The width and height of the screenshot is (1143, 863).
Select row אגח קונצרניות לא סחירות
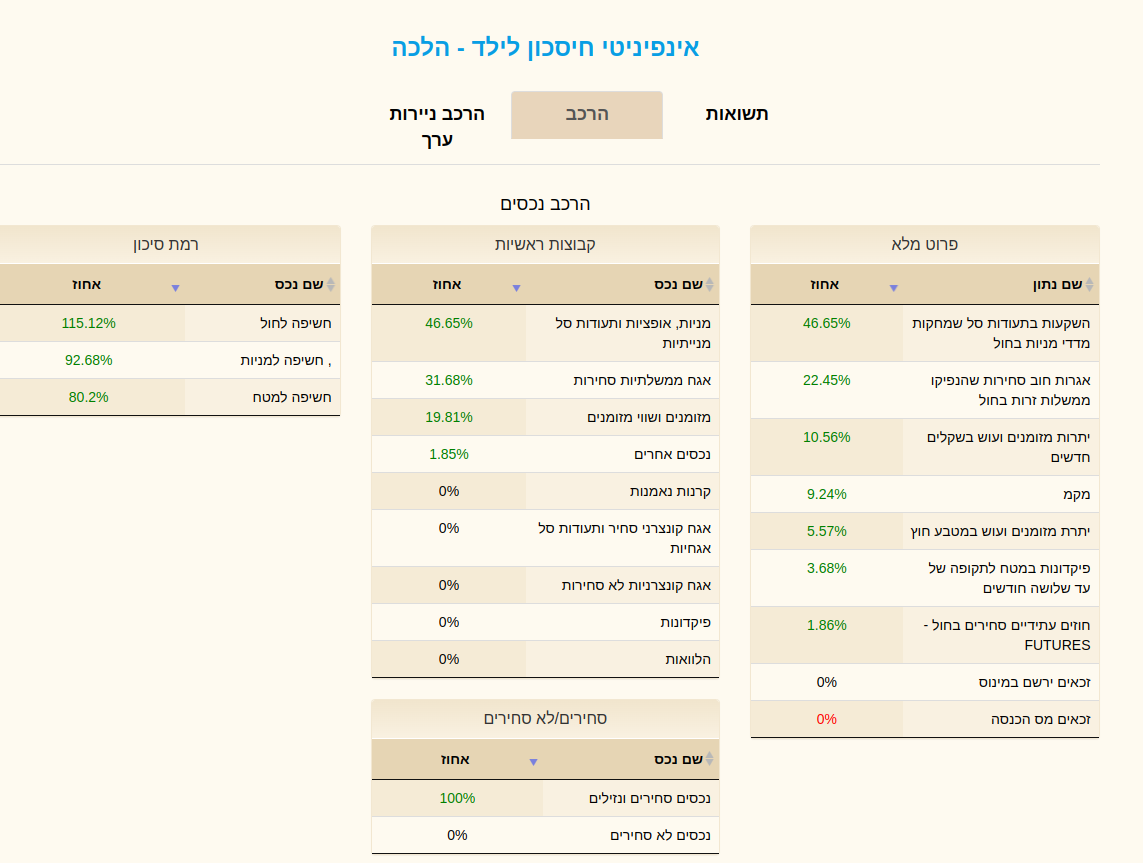tap(545, 585)
